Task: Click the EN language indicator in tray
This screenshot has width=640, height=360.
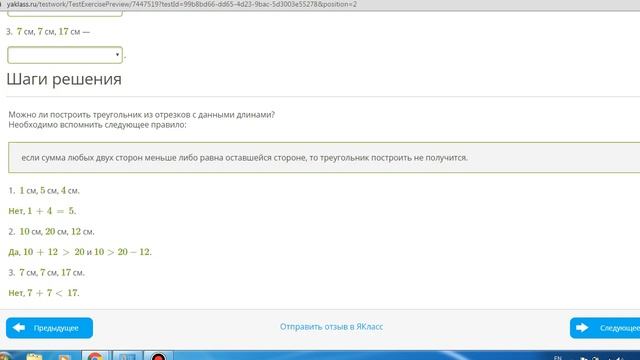Action: click(x=558, y=358)
